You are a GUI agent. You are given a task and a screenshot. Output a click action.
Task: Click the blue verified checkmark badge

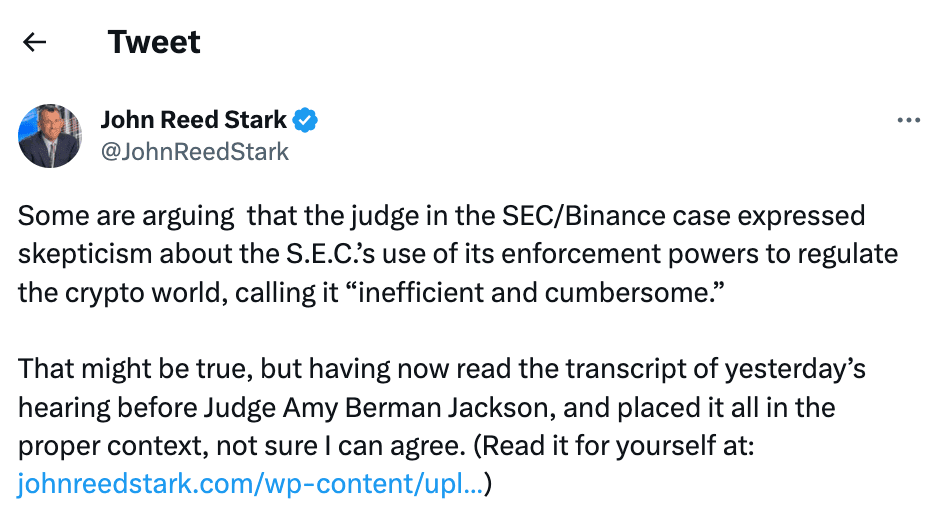(305, 121)
